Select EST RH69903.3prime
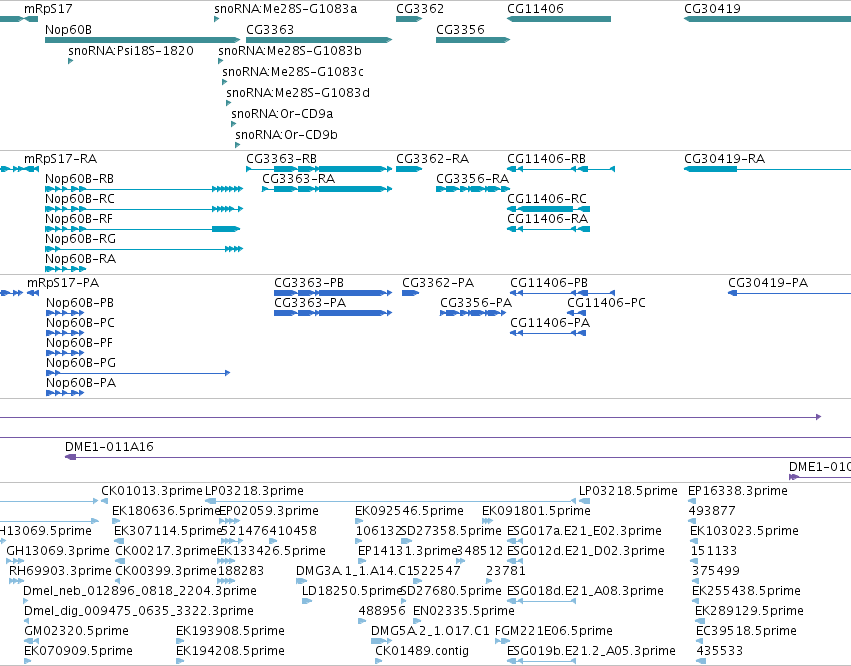 pyautogui.click(x=60, y=571)
